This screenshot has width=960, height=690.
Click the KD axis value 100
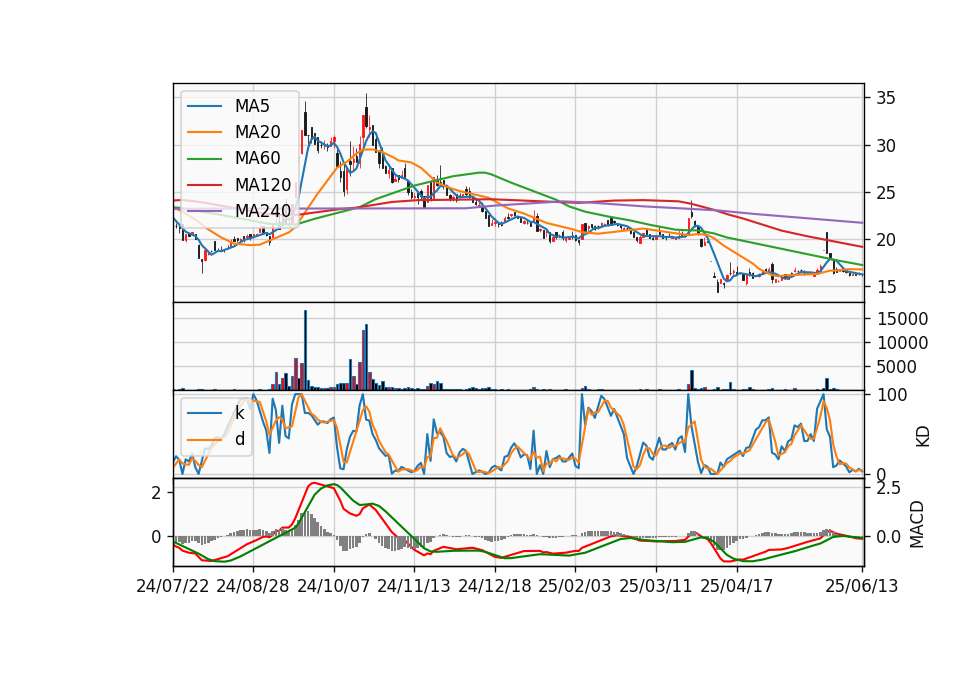(891, 395)
